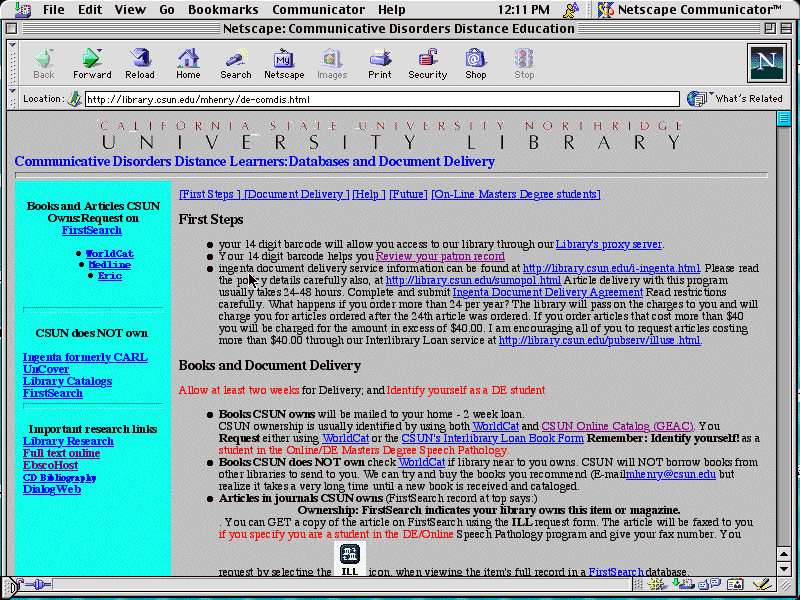The image size is (800, 600).
Task: Open the Communicator menu
Action: tap(318, 9)
